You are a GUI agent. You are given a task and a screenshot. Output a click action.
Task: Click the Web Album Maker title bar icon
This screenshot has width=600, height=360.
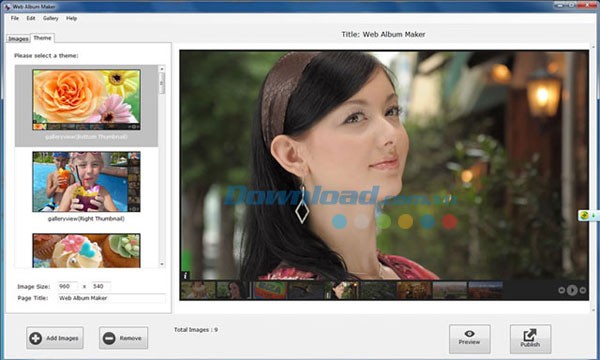click(7, 7)
